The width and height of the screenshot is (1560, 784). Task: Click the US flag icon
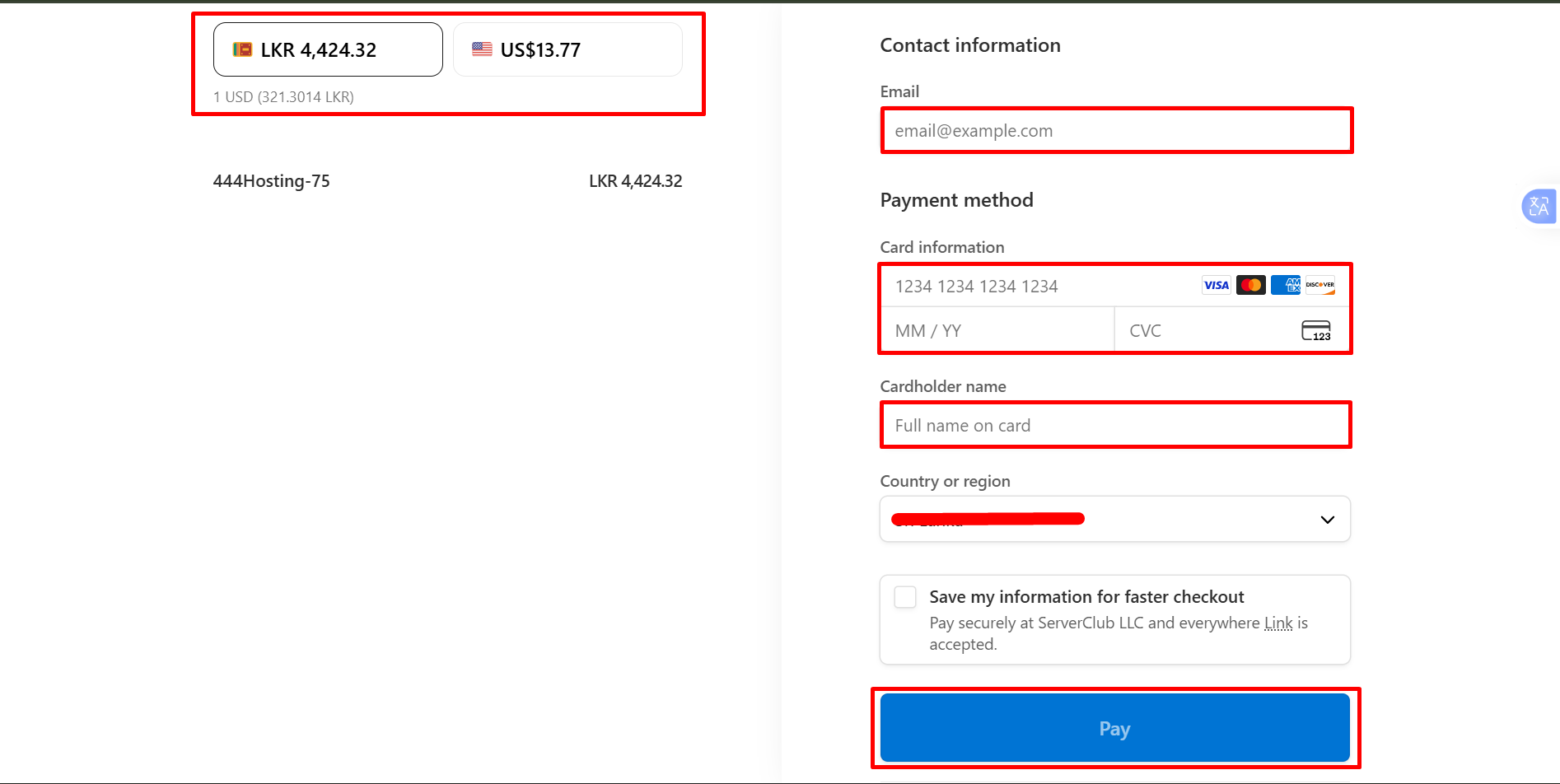[x=482, y=49]
